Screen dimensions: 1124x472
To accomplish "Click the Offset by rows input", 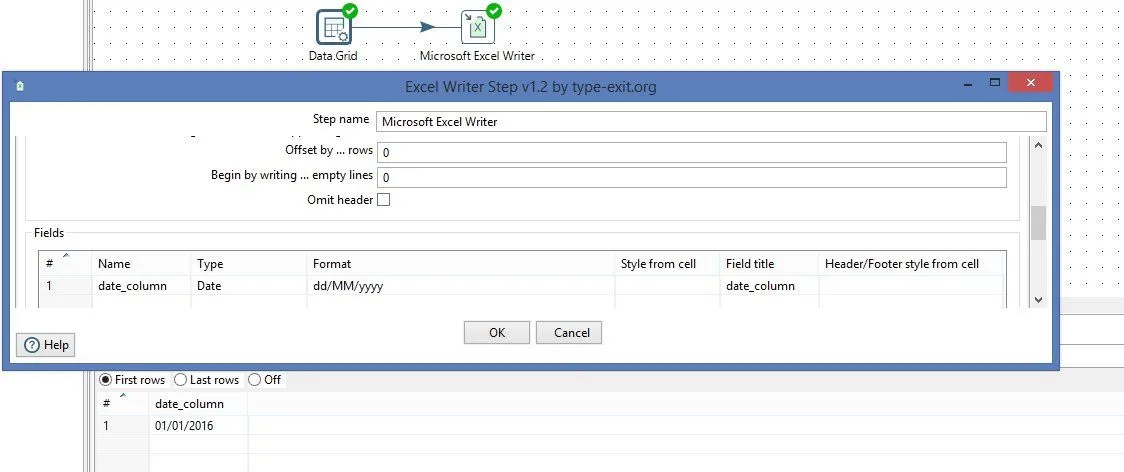I will tap(692, 153).
